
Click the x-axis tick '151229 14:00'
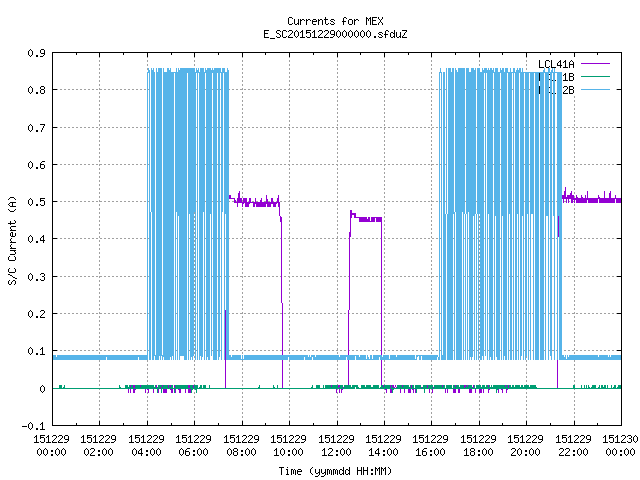point(383,446)
